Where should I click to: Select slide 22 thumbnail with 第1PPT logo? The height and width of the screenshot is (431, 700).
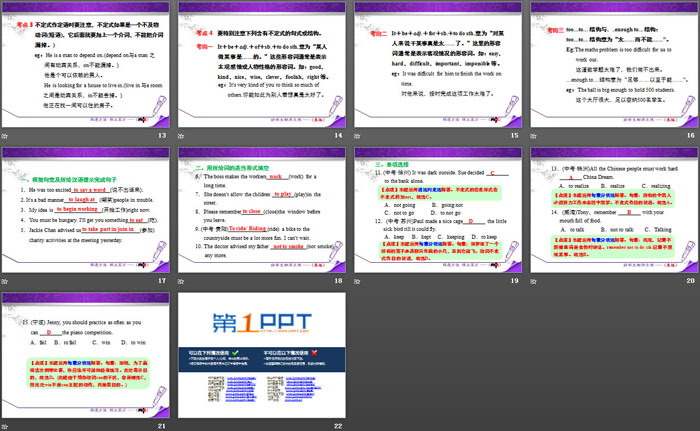point(262,355)
